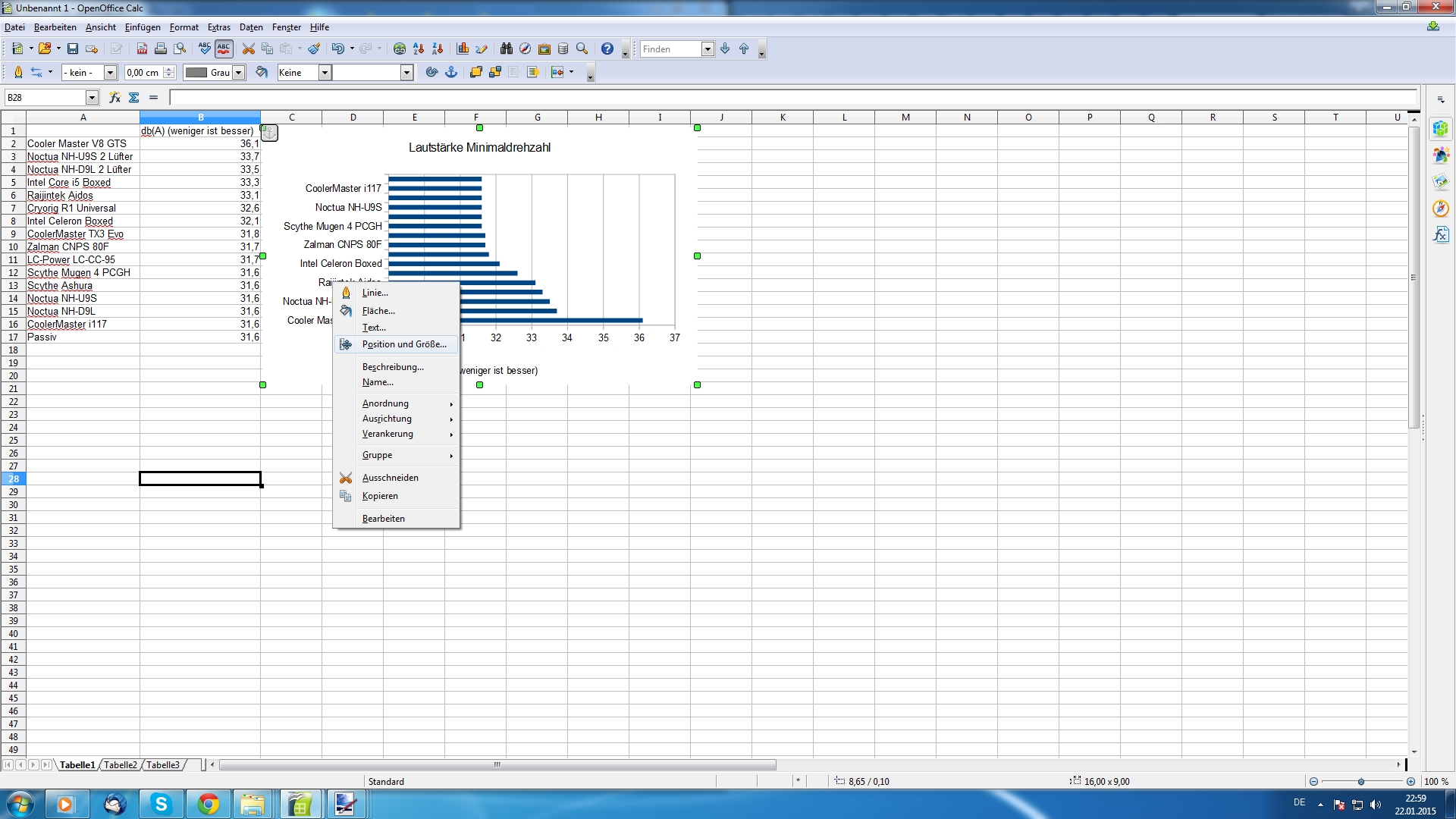The width and height of the screenshot is (1456, 819).
Task: Insert a chart from the toolbar
Action: tap(463, 49)
